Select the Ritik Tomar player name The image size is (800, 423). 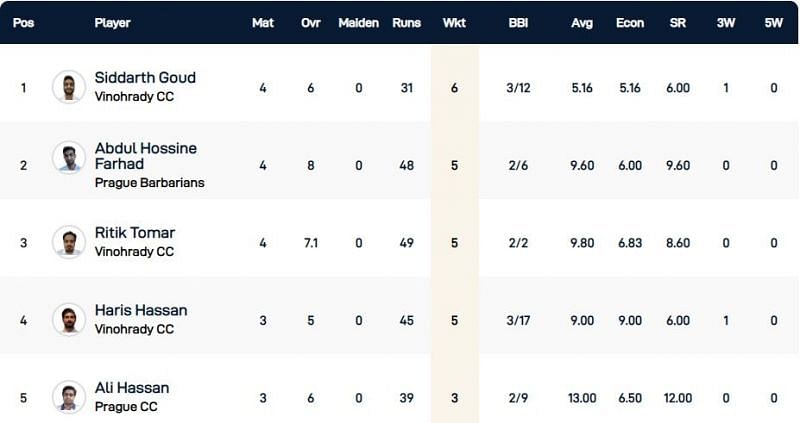(x=135, y=233)
